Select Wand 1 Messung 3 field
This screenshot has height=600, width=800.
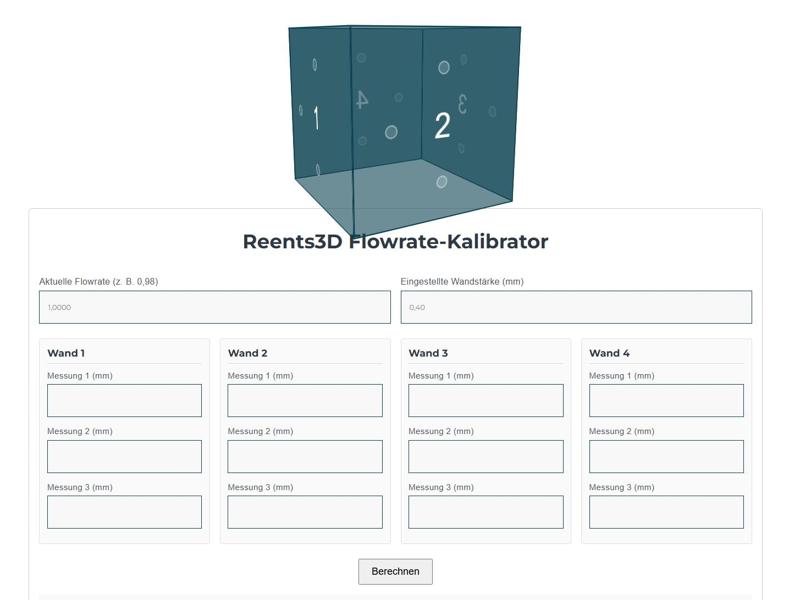pyautogui.click(x=124, y=512)
